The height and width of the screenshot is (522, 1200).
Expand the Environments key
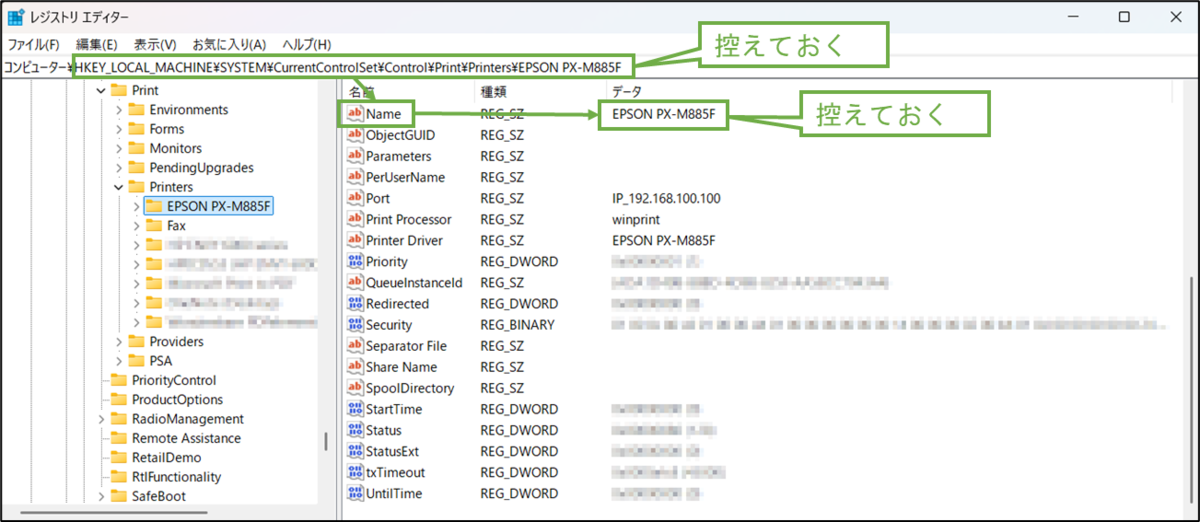click(118, 110)
